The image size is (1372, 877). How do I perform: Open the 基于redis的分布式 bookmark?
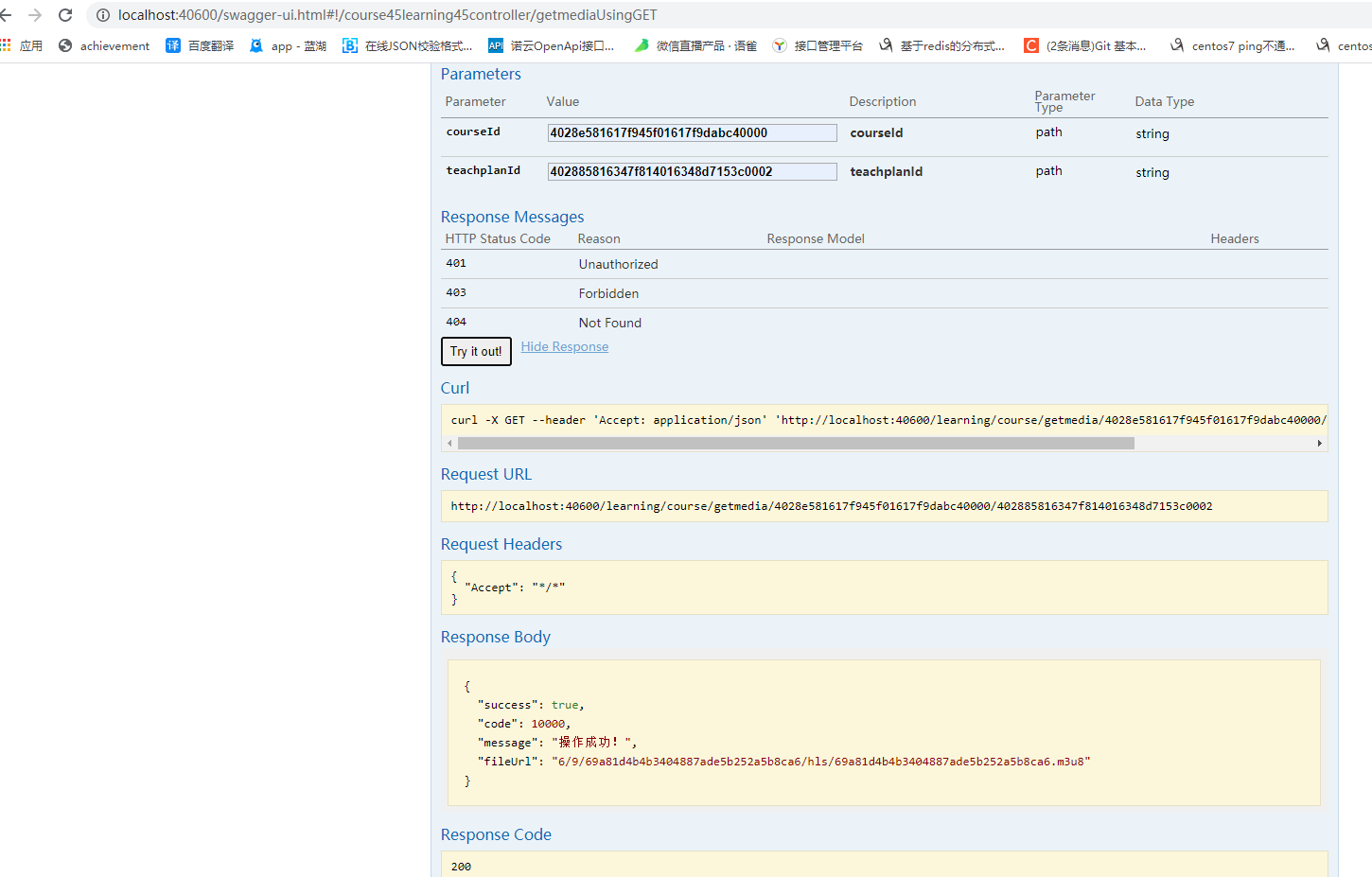[941, 45]
